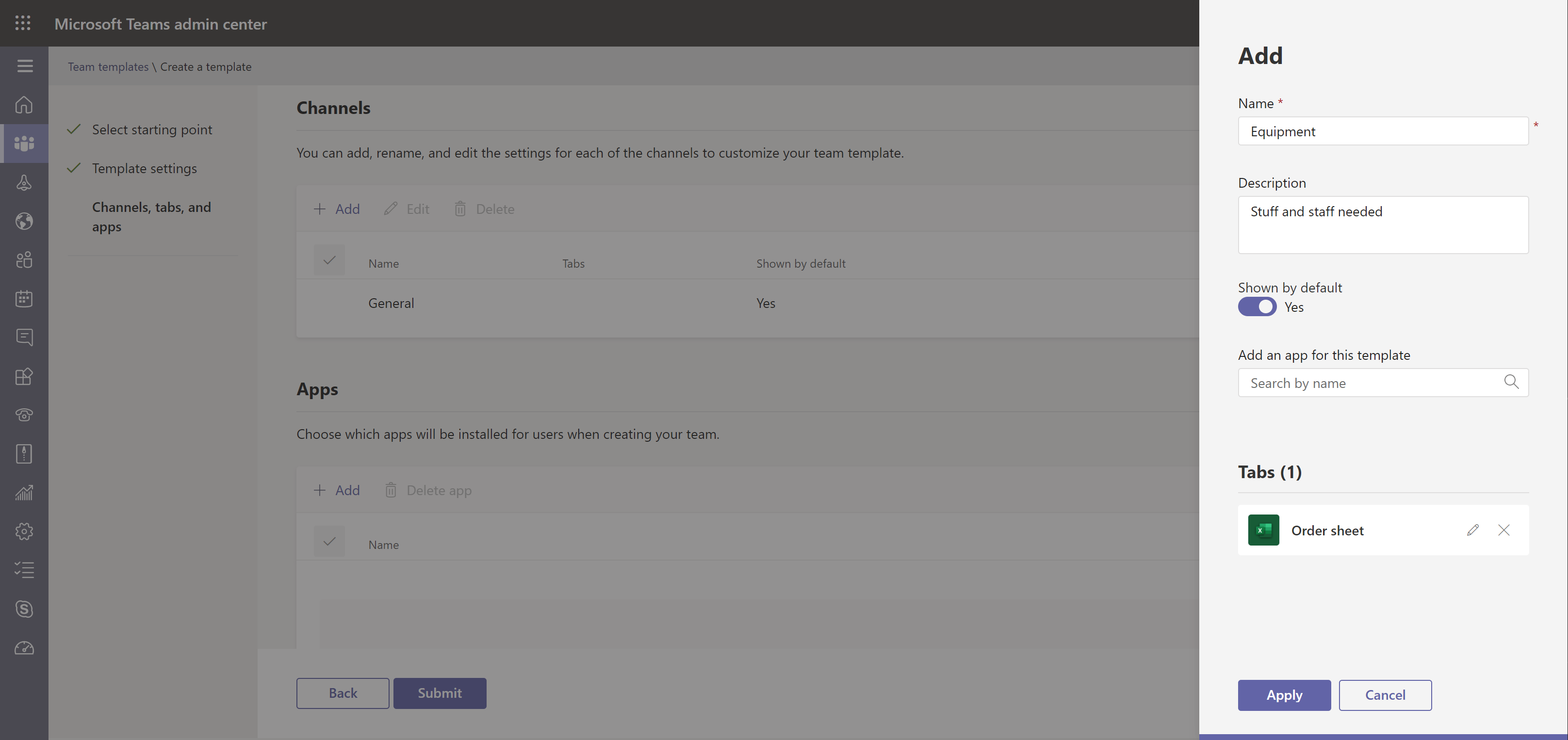Add an app in Apps section

pyautogui.click(x=337, y=490)
